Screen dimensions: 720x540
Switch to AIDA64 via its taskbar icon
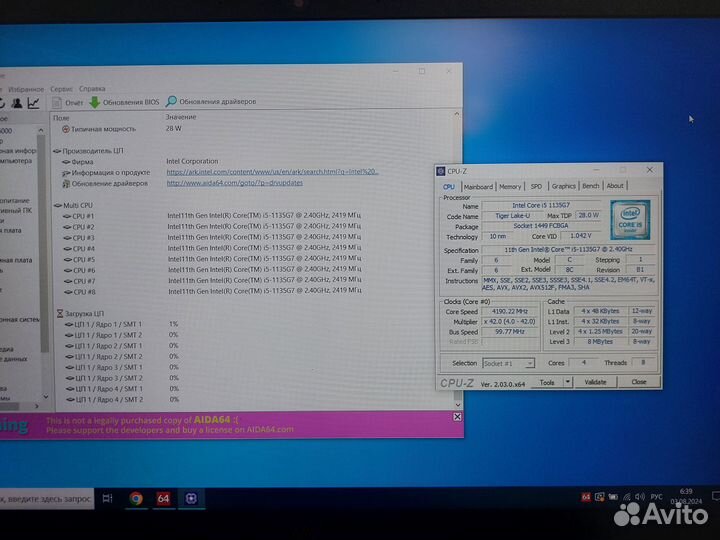click(163, 499)
